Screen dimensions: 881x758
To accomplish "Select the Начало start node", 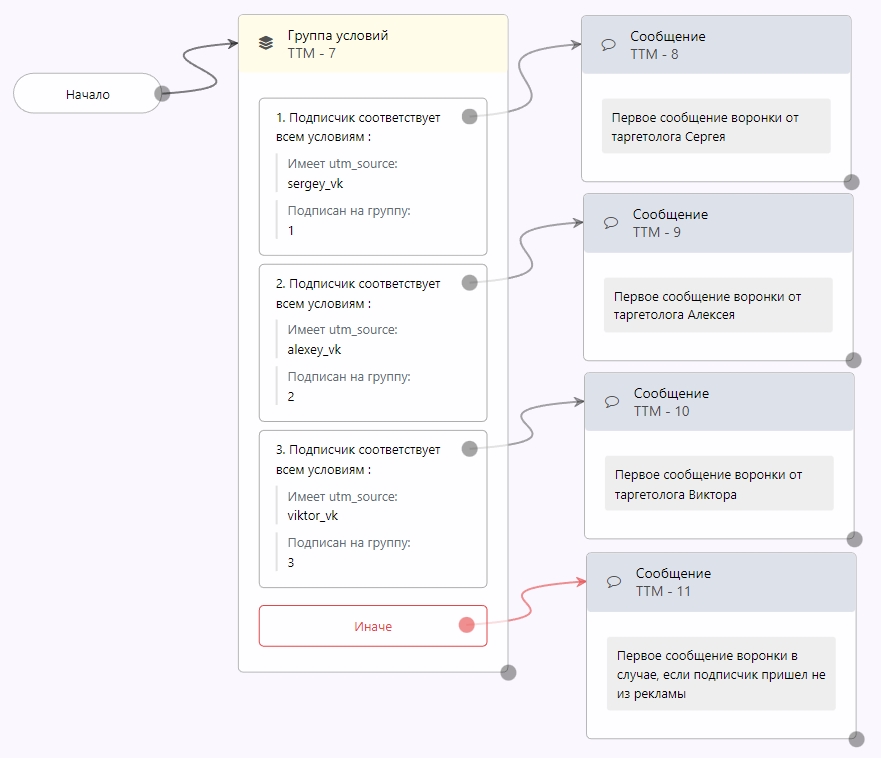I will 88,94.
